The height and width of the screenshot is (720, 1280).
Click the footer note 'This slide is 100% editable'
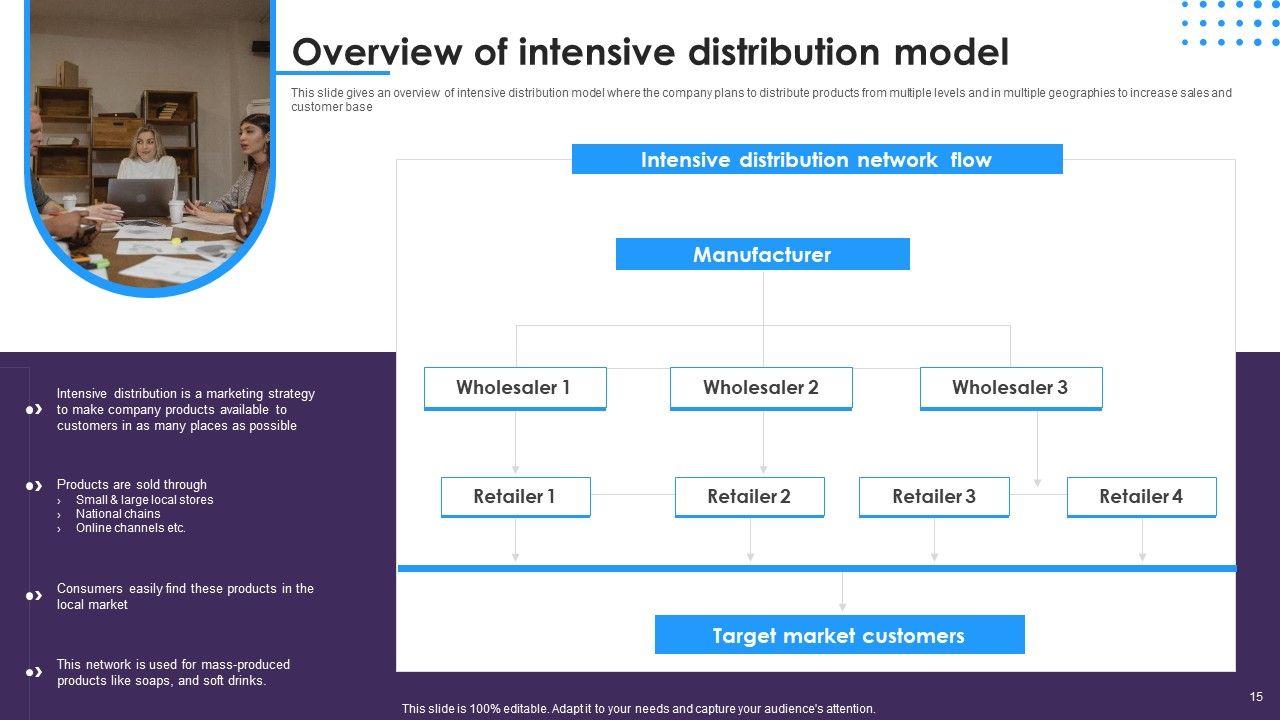pos(639,709)
